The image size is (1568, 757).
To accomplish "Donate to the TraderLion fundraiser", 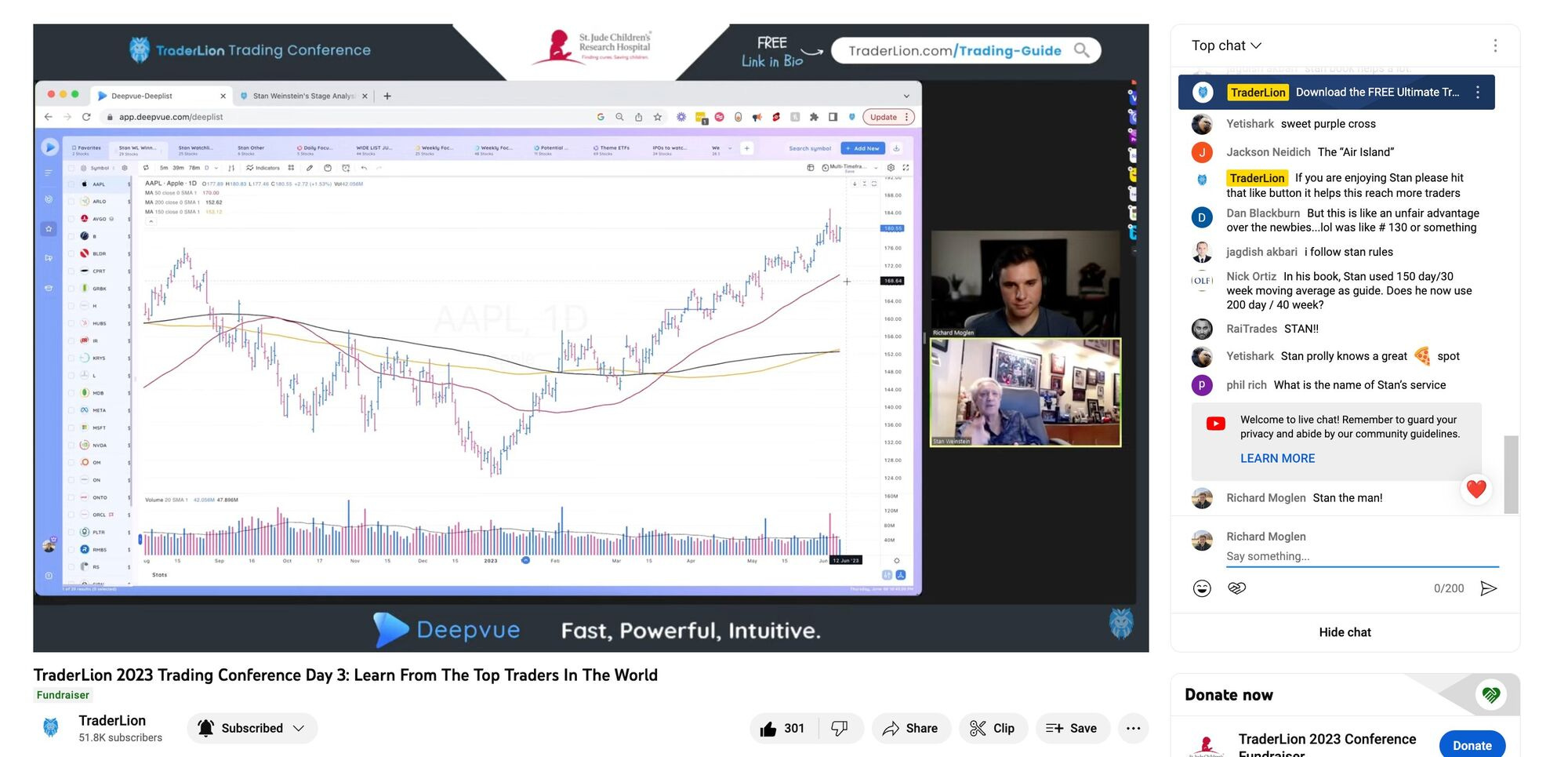I will pyautogui.click(x=1472, y=745).
